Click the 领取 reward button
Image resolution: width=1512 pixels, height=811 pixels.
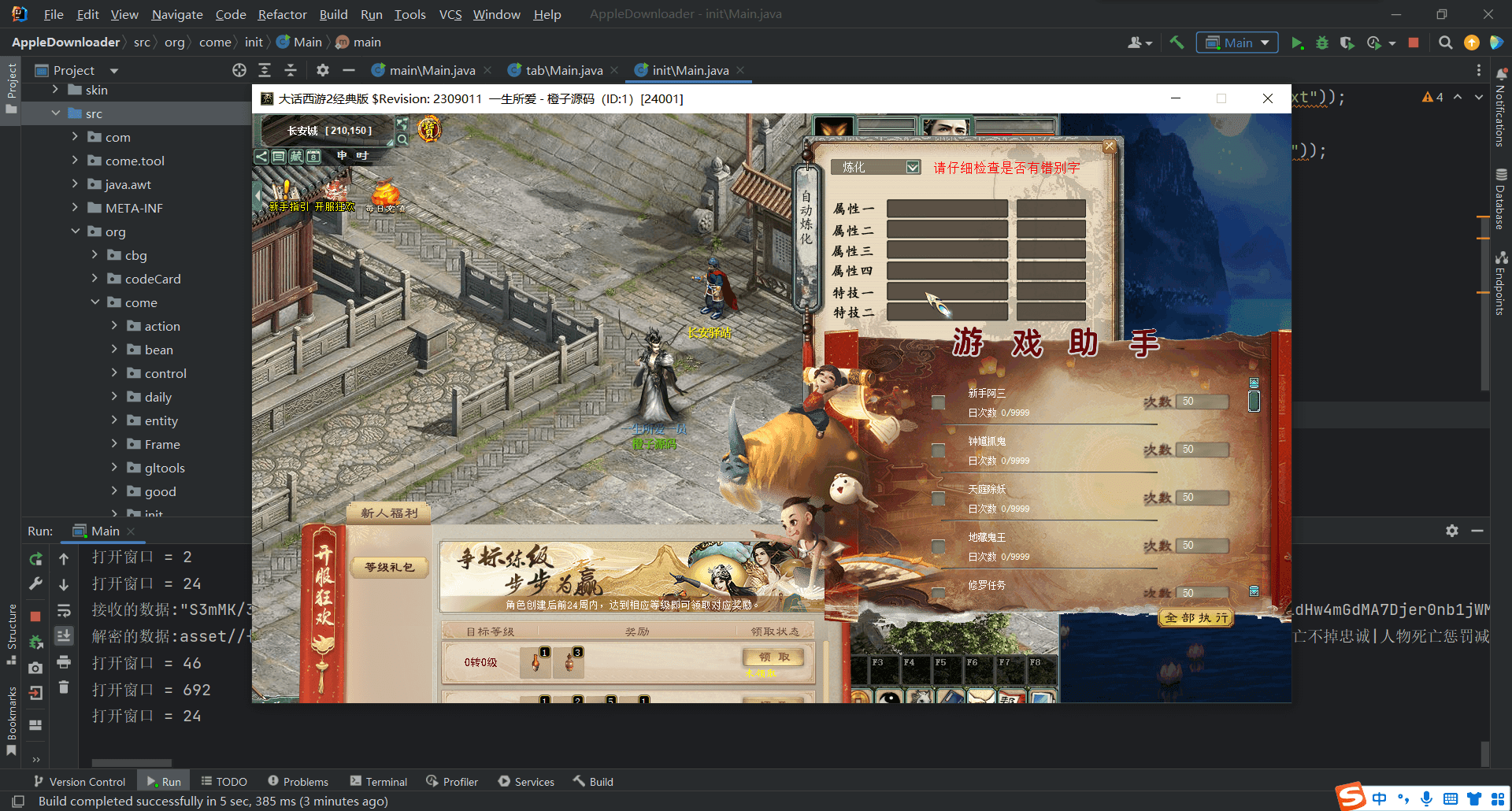click(773, 657)
